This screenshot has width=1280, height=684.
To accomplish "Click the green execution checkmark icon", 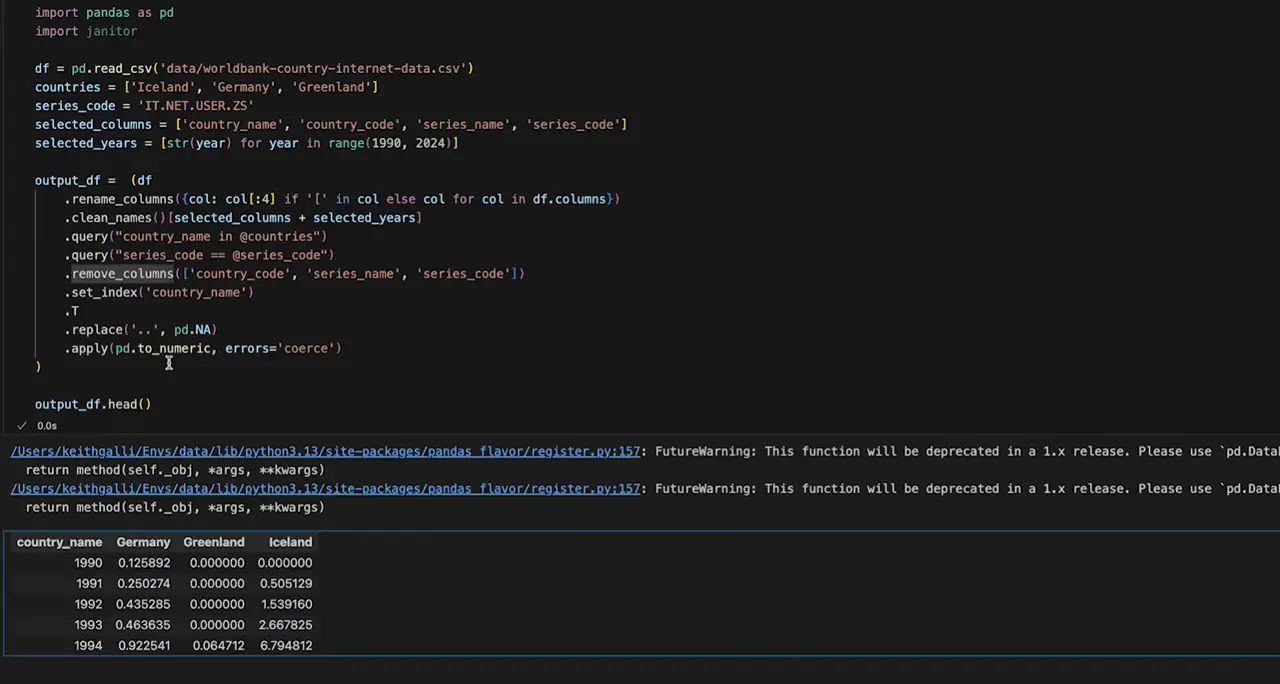I will click(x=21, y=425).
